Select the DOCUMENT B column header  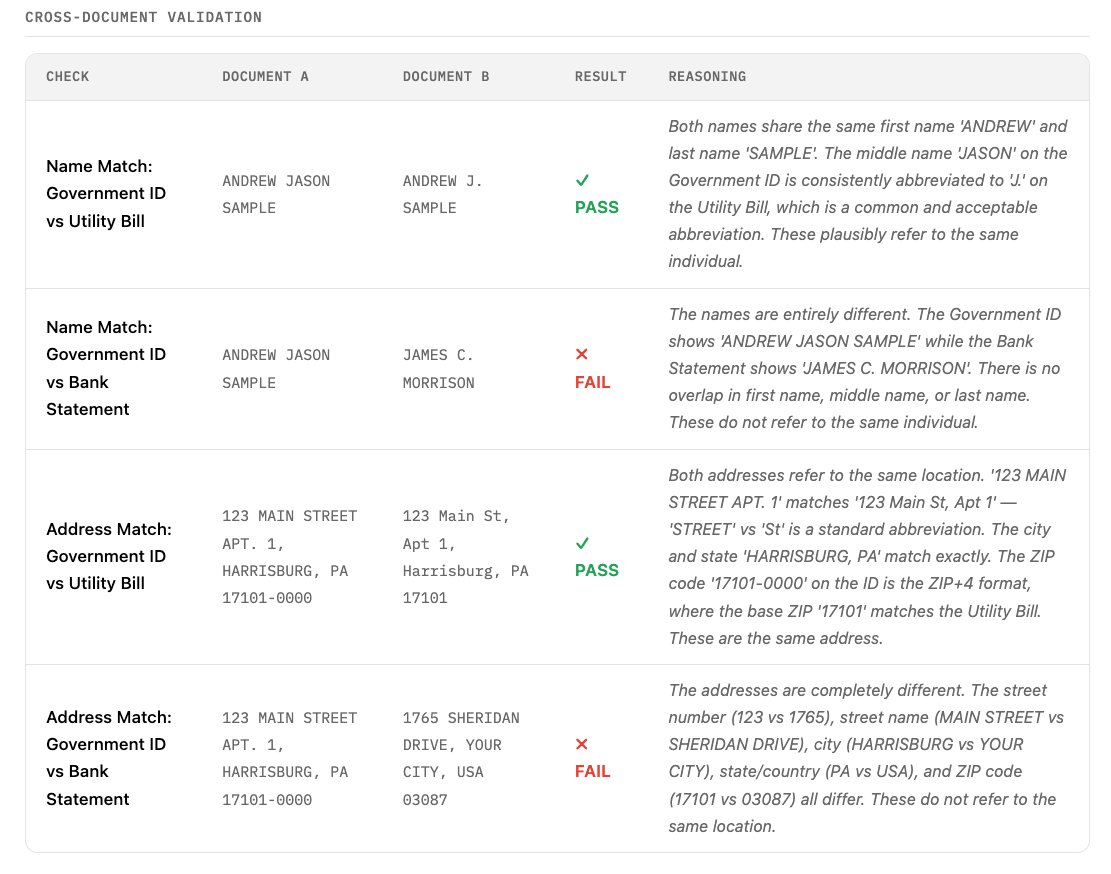(x=445, y=77)
